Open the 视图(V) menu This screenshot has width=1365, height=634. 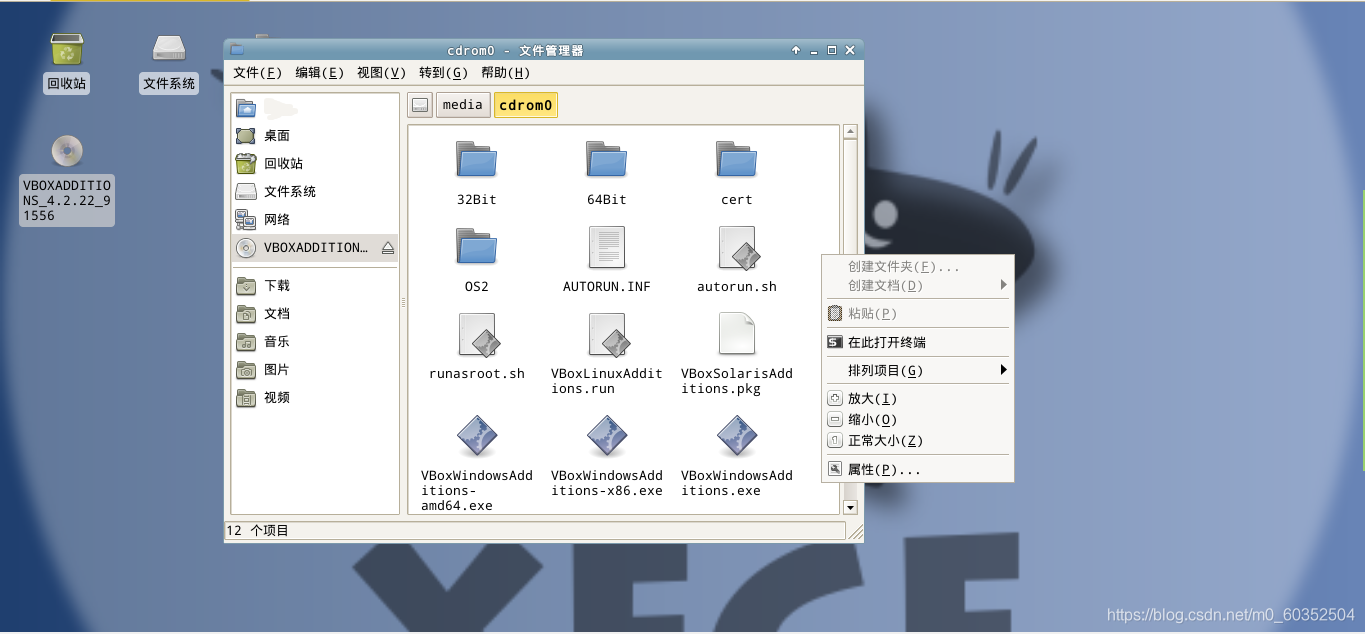(382, 73)
